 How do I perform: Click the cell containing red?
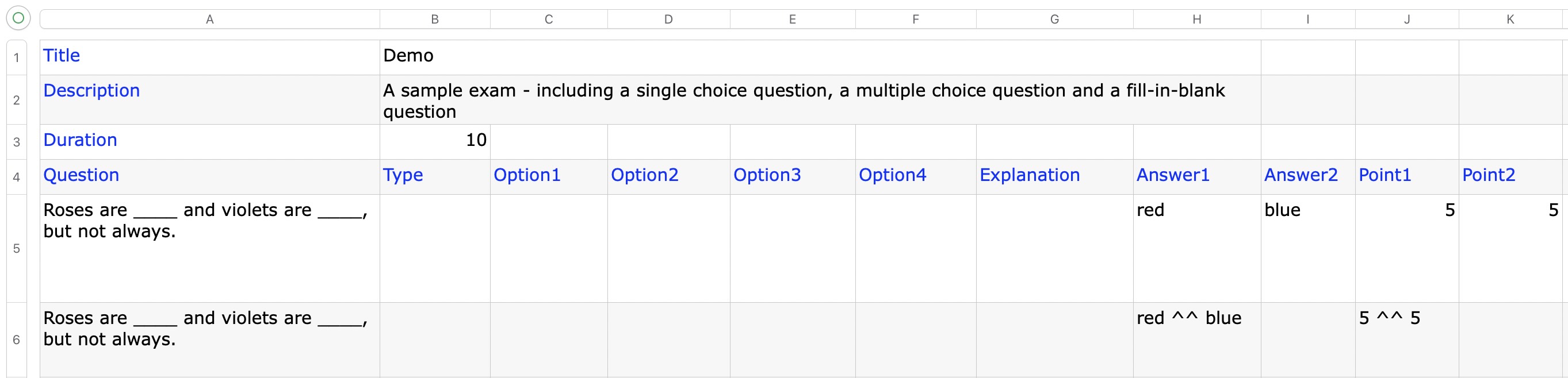click(x=1196, y=249)
